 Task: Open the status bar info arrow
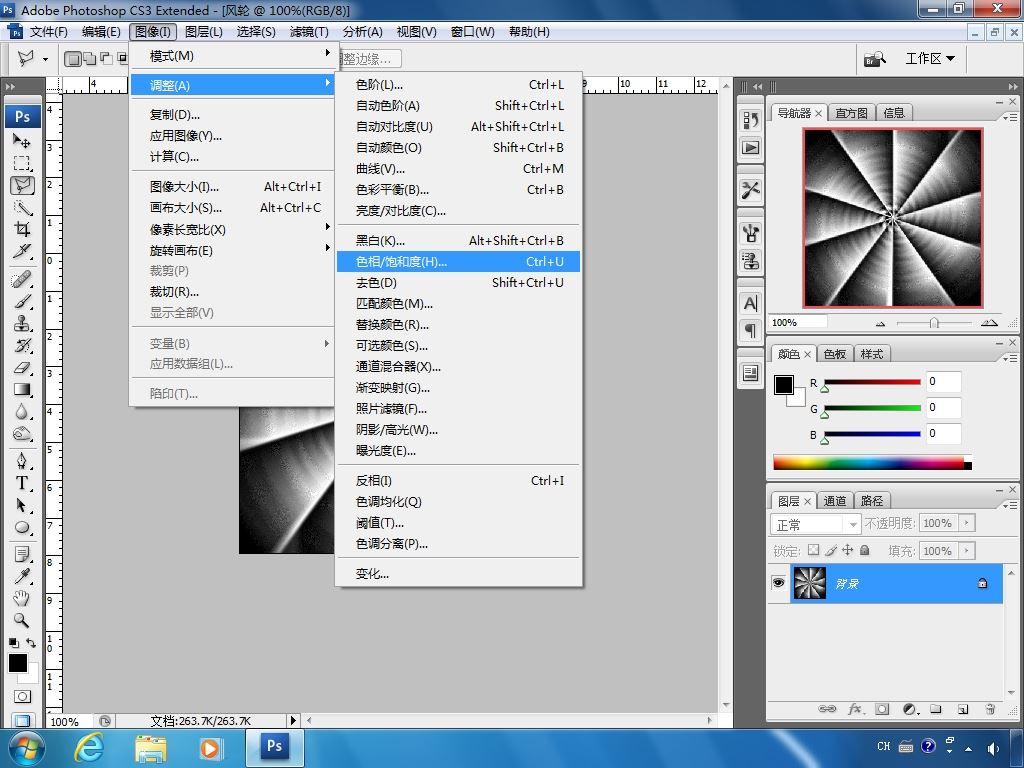(293, 720)
